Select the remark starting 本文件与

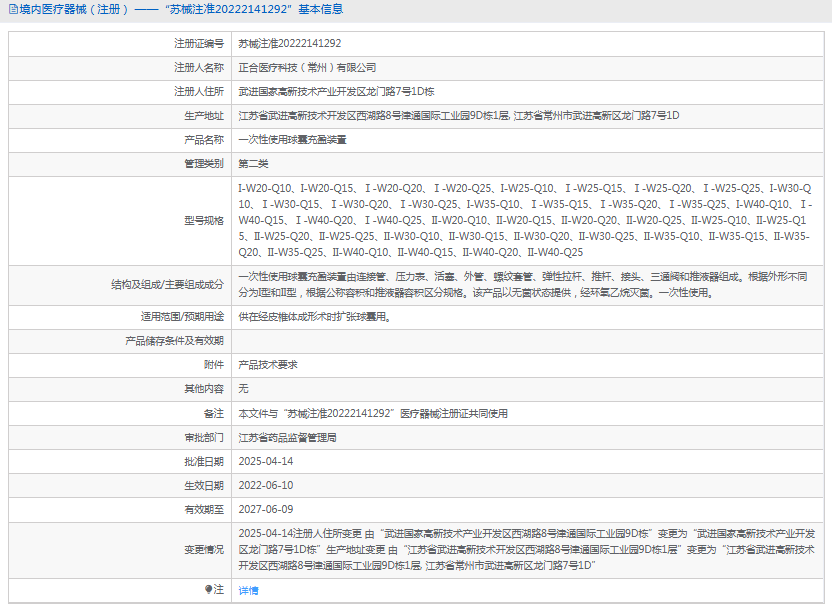(x=373, y=413)
